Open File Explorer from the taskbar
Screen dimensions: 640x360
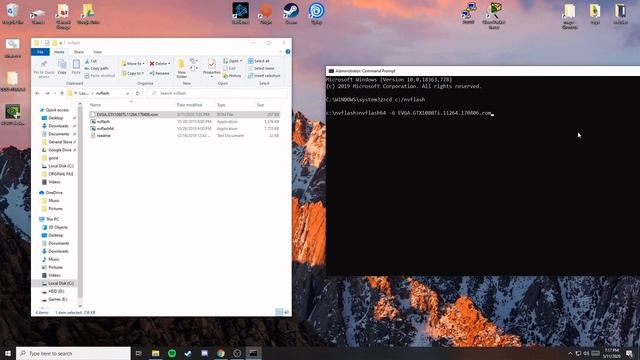[x=156, y=353]
